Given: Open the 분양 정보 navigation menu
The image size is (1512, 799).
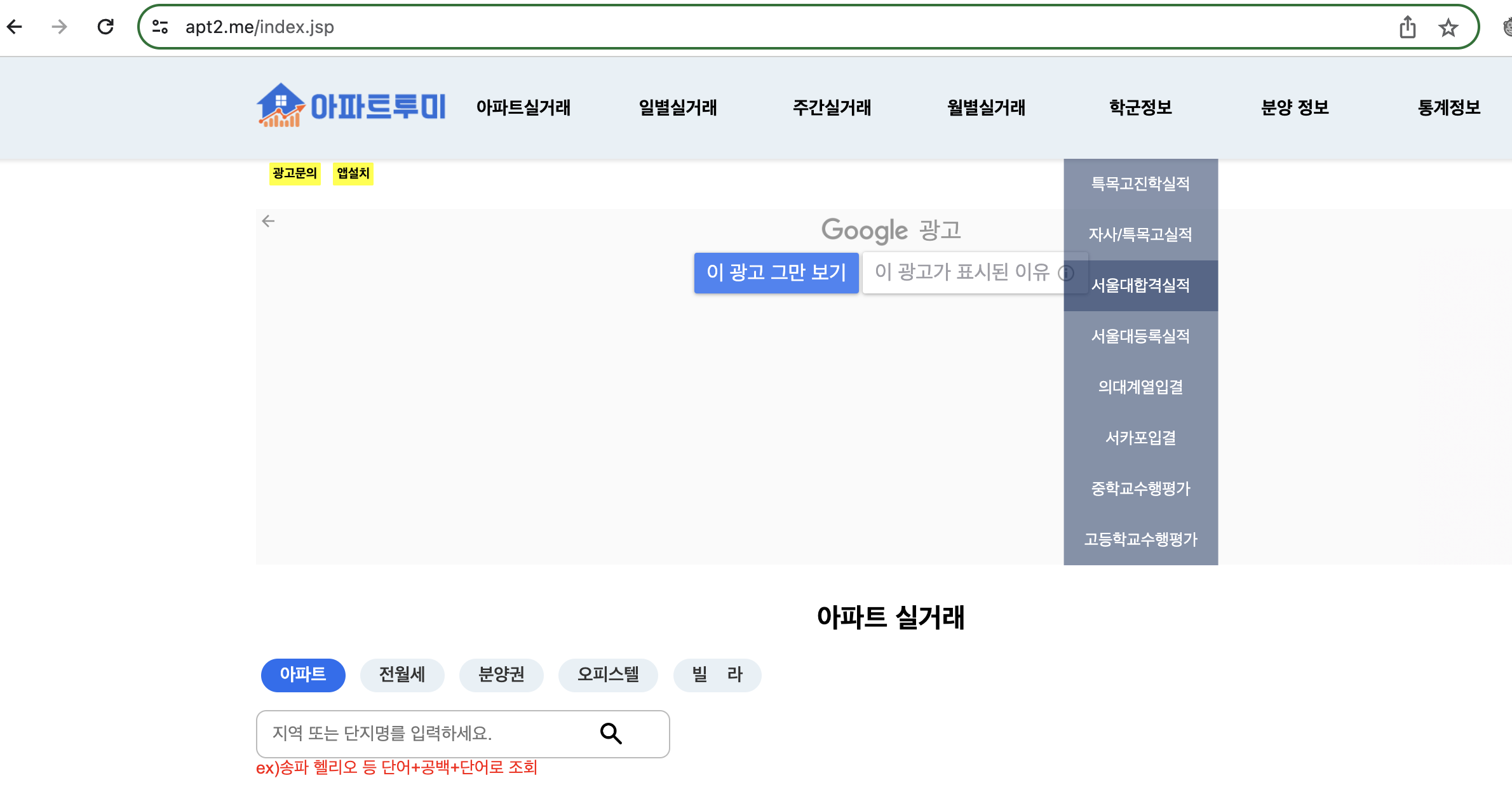Looking at the screenshot, I should click(x=1295, y=107).
